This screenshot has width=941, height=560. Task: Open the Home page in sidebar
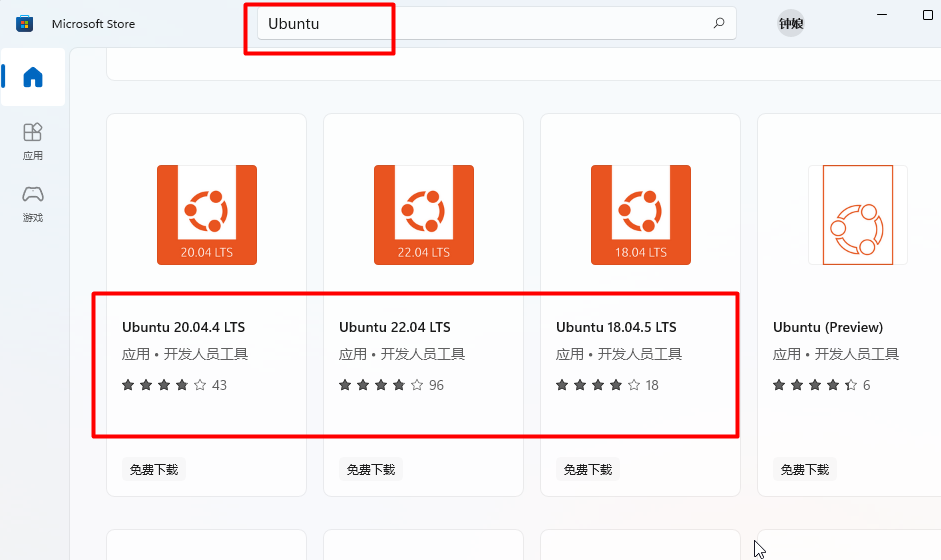(33, 77)
